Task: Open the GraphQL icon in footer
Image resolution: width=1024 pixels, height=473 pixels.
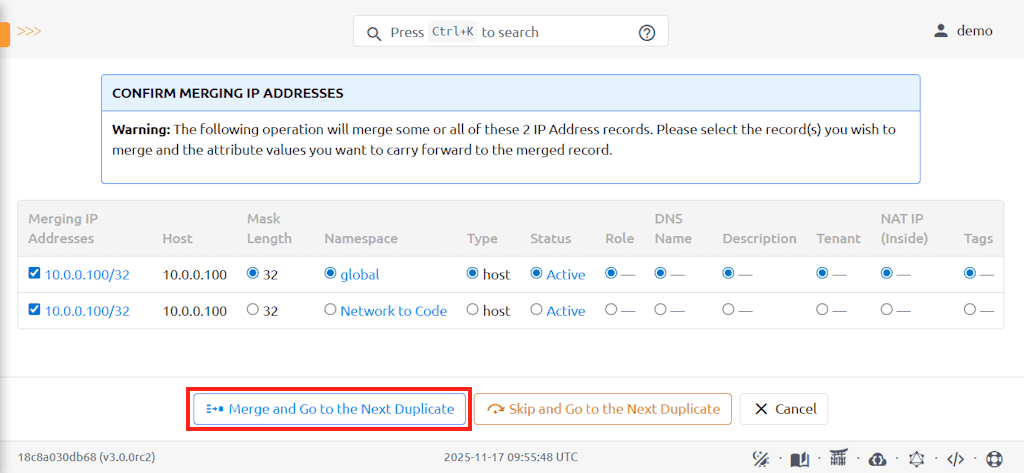Action: click(x=917, y=459)
